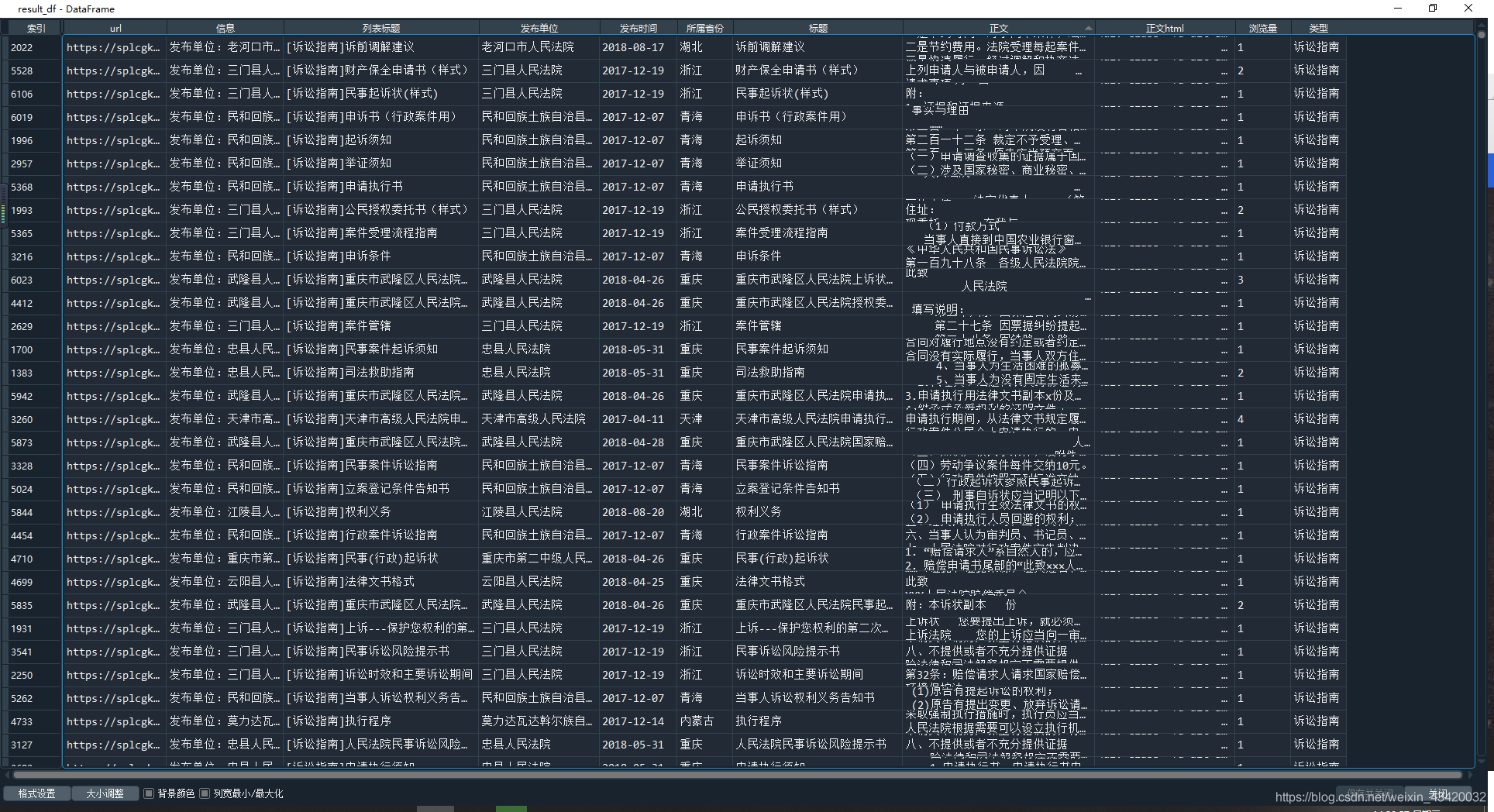Viewport: 1494px width, 812px height.
Task: Select the 类型 column header
Action: [1318, 28]
